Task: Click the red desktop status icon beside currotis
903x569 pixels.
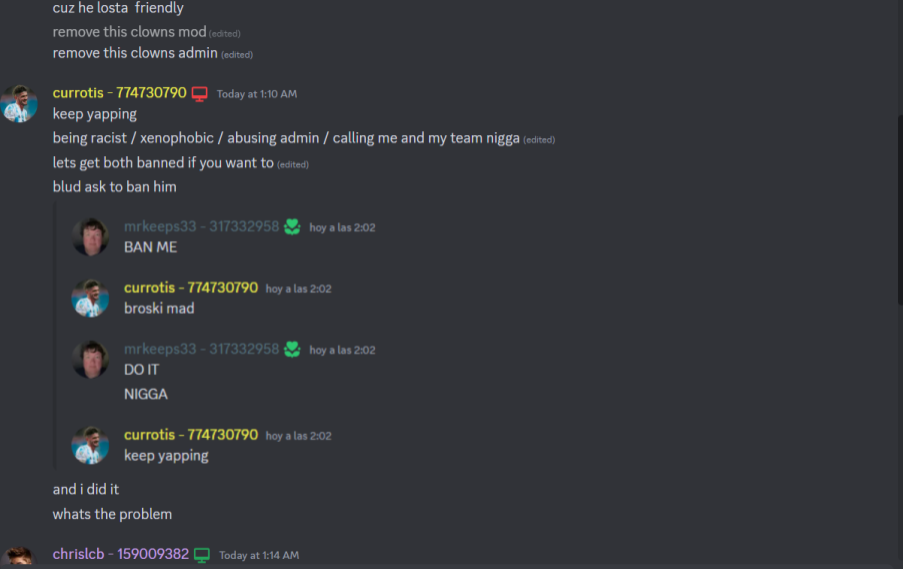Action: pyautogui.click(x=199, y=94)
